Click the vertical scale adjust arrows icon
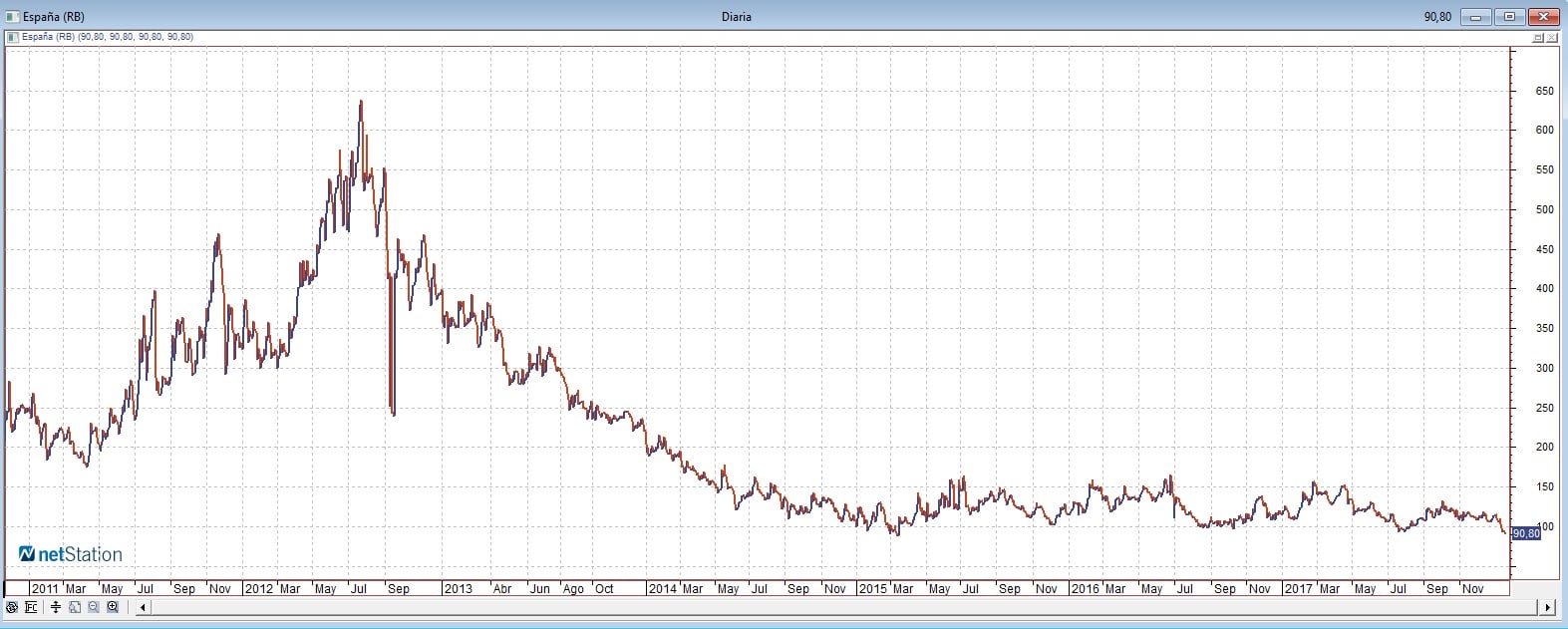Screen dimensions: 1568x629 tap(56, 606)
